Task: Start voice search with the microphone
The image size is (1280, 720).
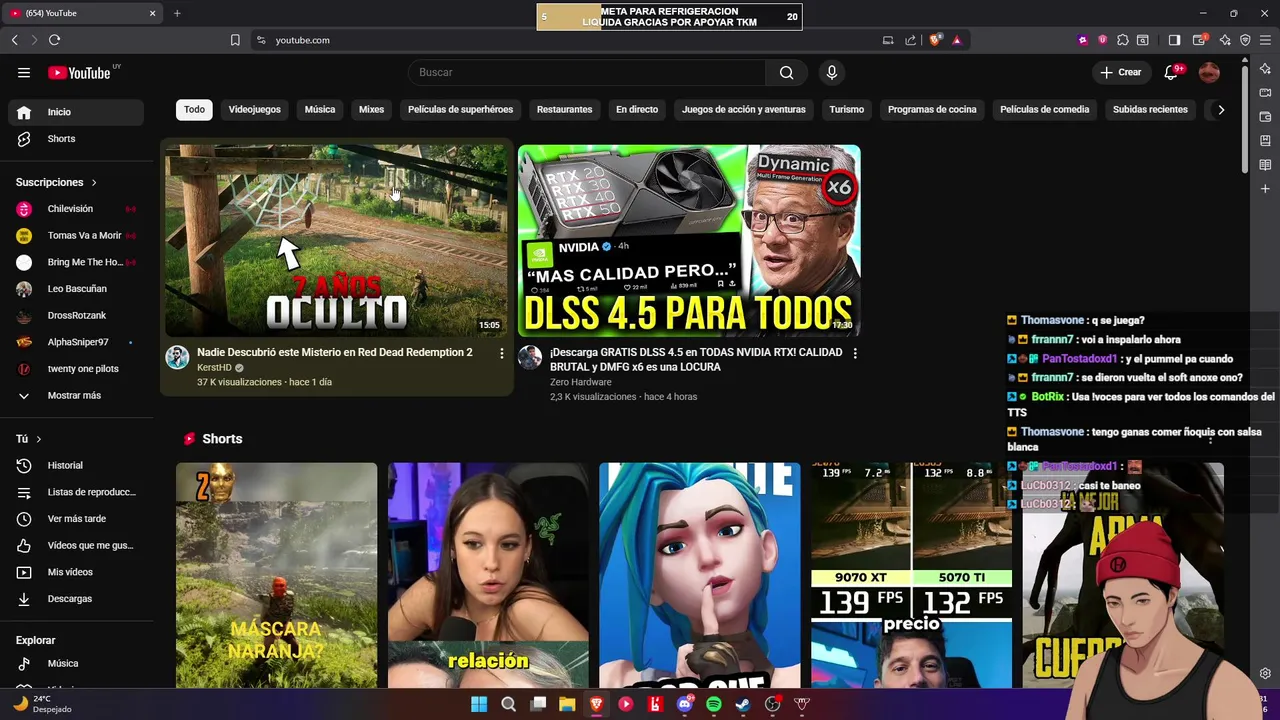Action: pyautogui.click(x=831, y=72)
